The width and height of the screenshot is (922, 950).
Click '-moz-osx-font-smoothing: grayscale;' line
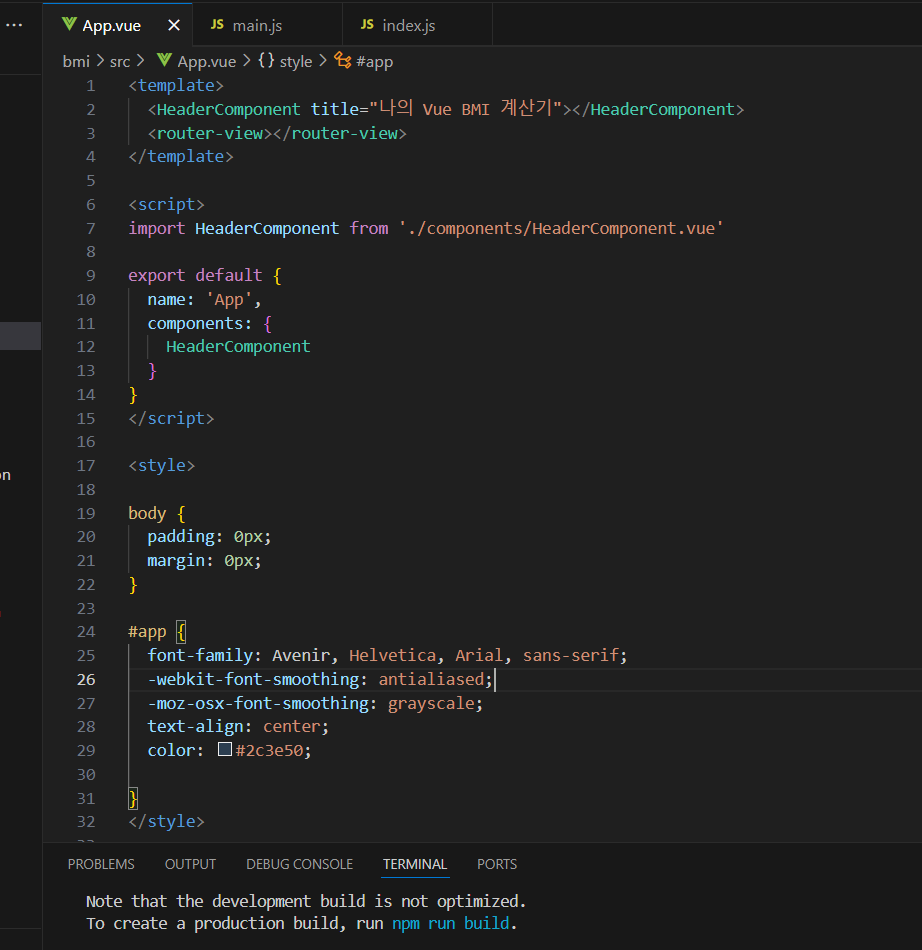pos(315,703)
